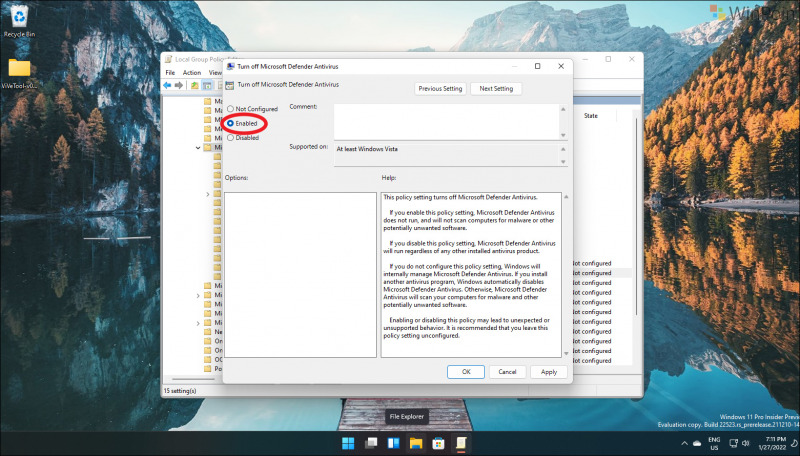Jump to the Next Setting
Screen dimensions: 800x456
click(x=496, y=88)
